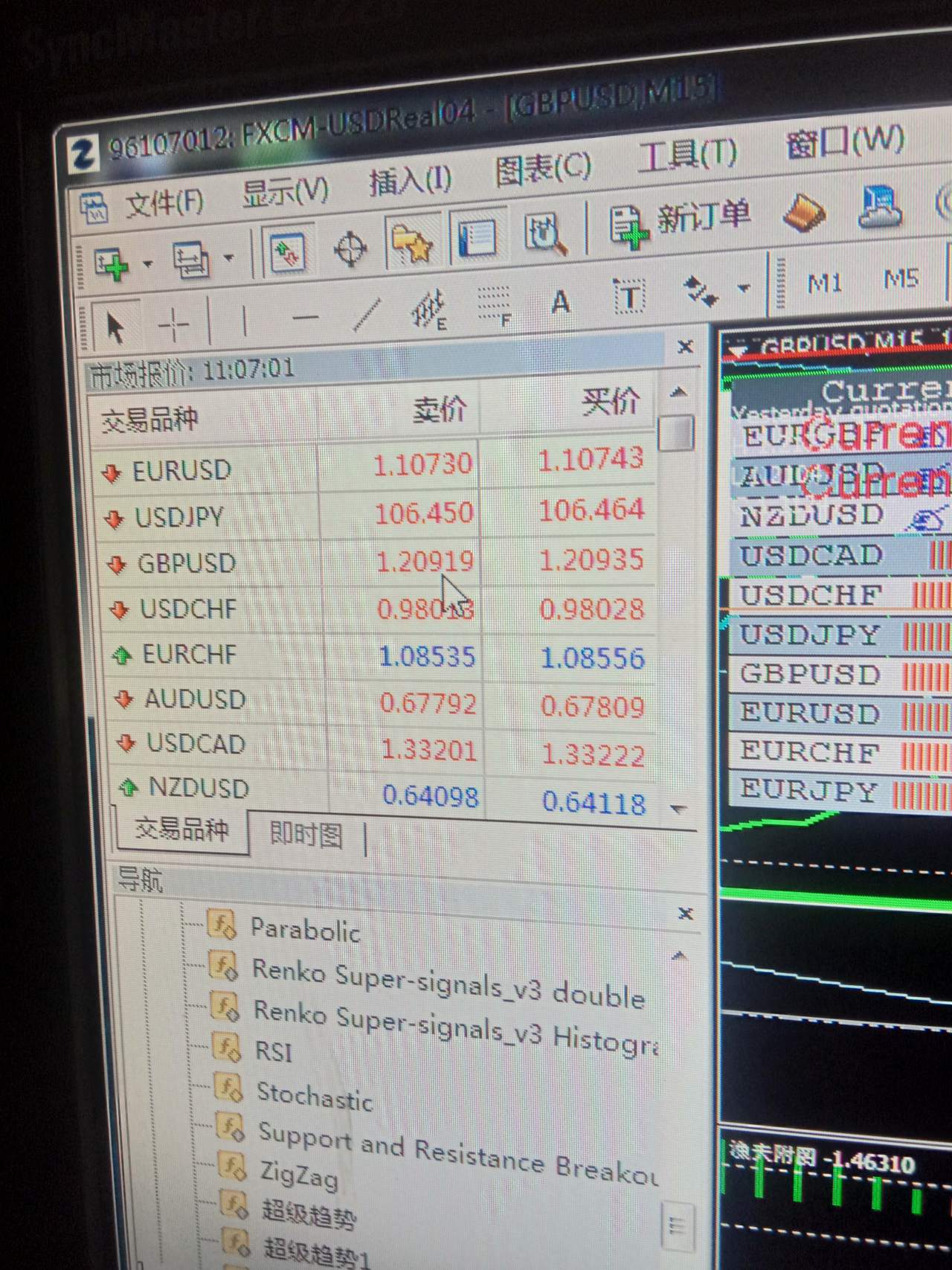Image resolution: width=952 pixels, height=1270 pixels.
Task: Switch chart to M1 timeframe
Action: 825,283
